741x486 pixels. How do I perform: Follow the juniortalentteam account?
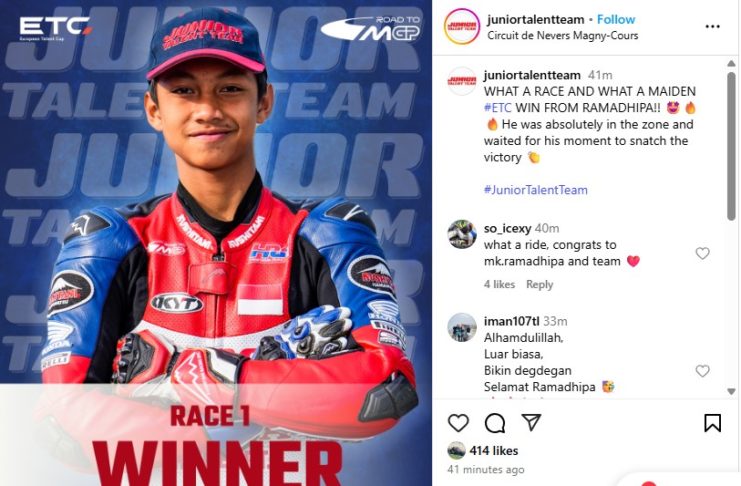616,19
